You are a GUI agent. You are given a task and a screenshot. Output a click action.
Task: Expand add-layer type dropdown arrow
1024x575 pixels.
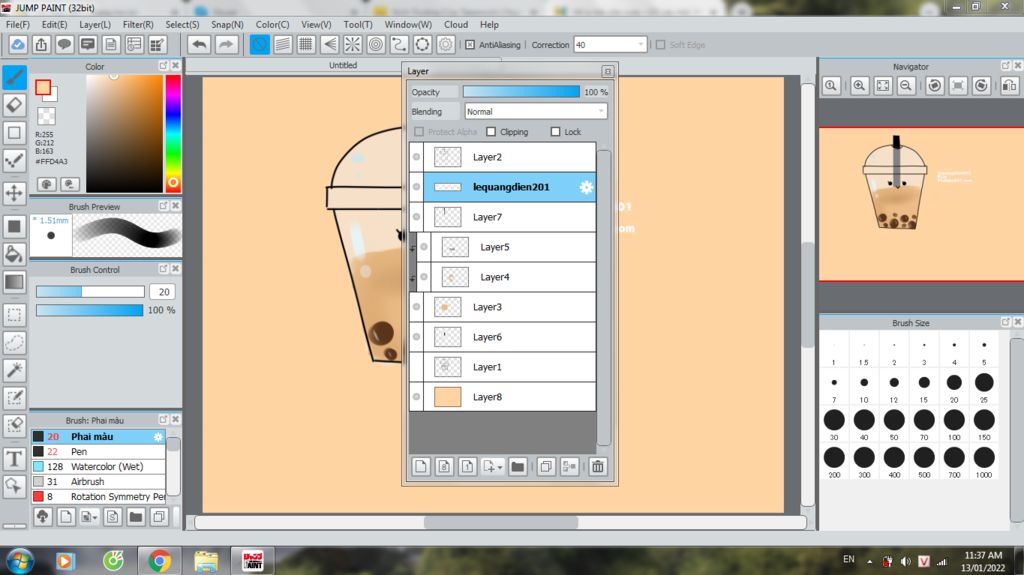500,468
